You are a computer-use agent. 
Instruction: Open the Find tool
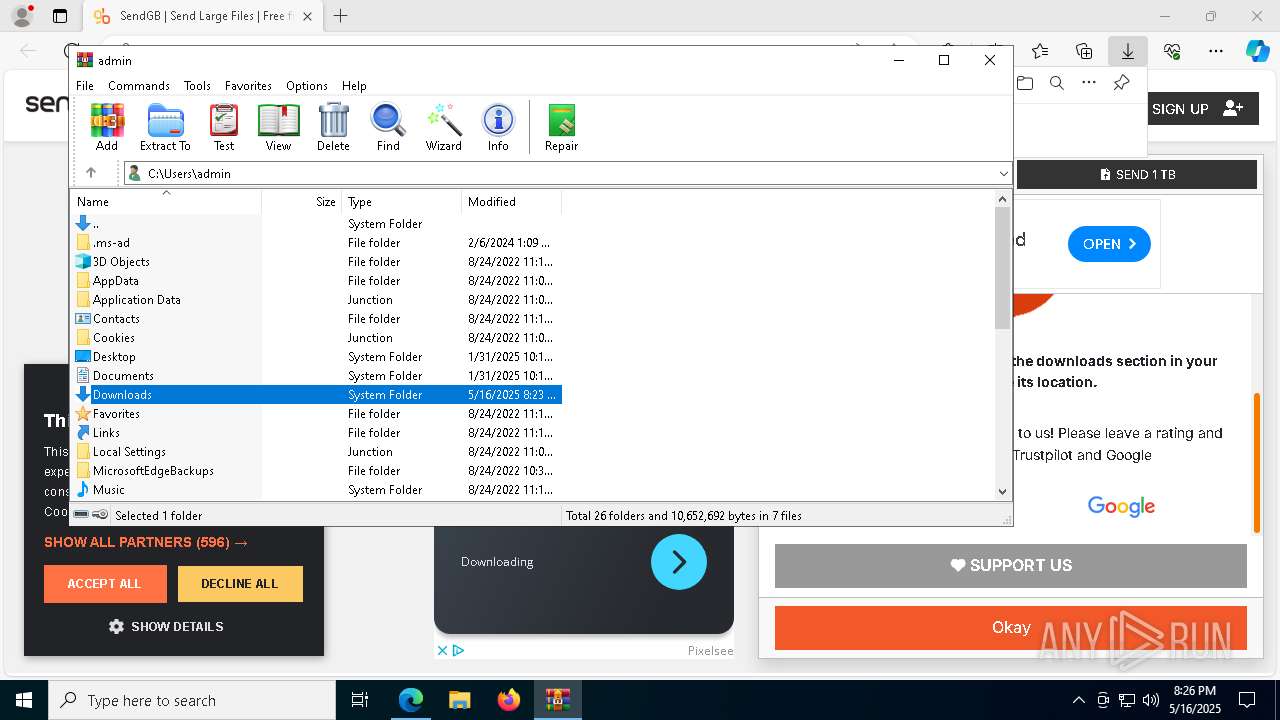coord(388,127)
